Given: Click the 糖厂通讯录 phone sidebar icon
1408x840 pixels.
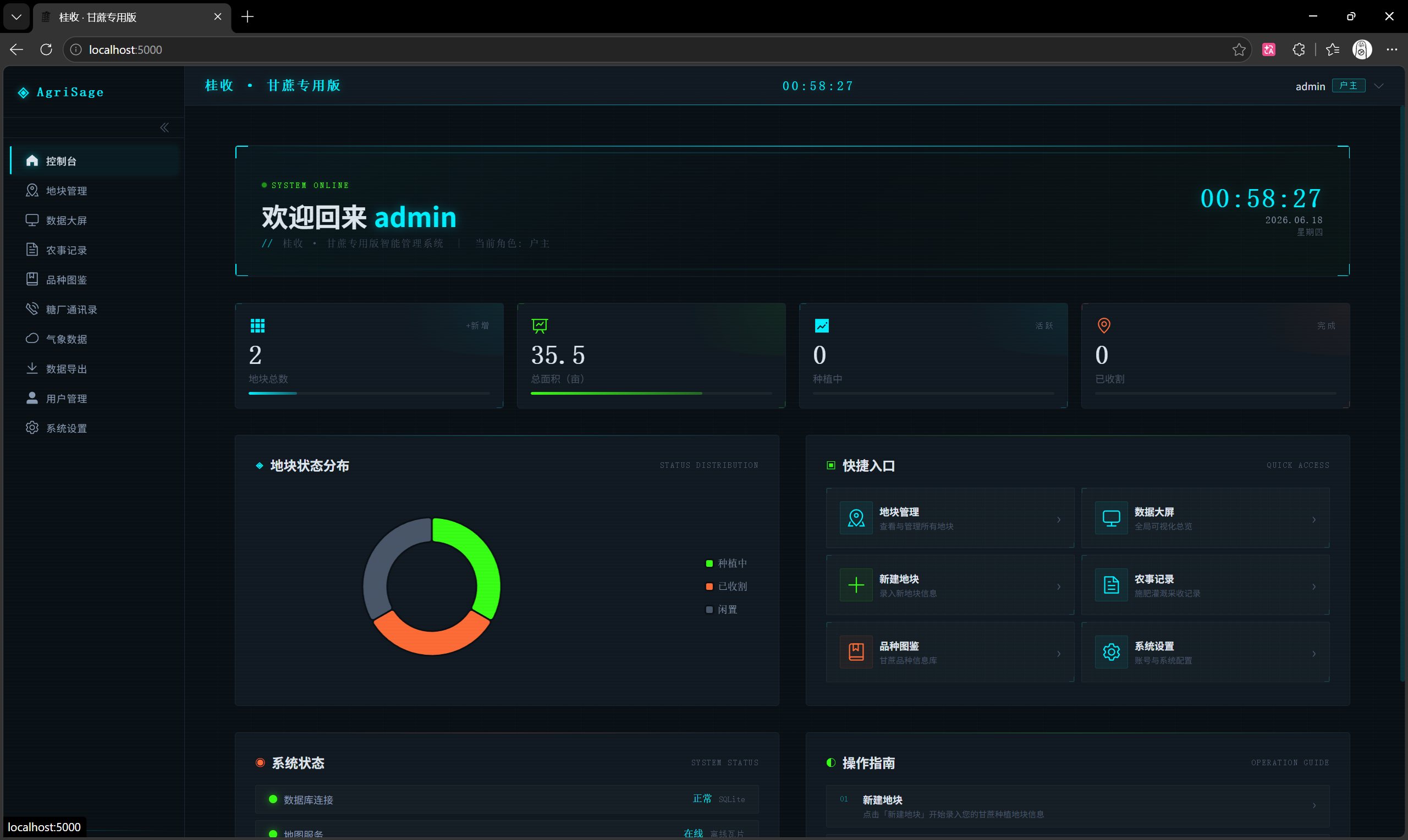Looking at the screenshot, I should (x=32, y=309).
